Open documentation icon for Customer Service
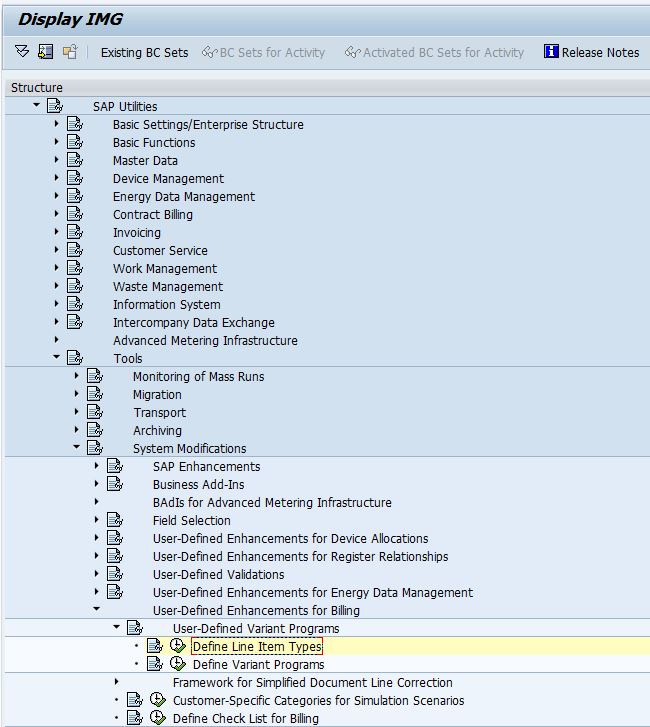The image size is (650, 727). (x=75, y=250)
